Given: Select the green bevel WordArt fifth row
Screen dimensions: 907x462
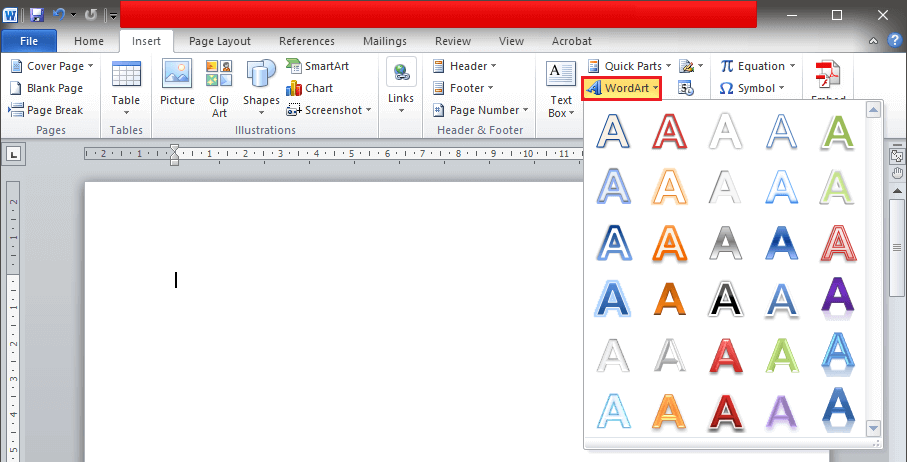Looking at the screenshot, I should tap(782, 354).
